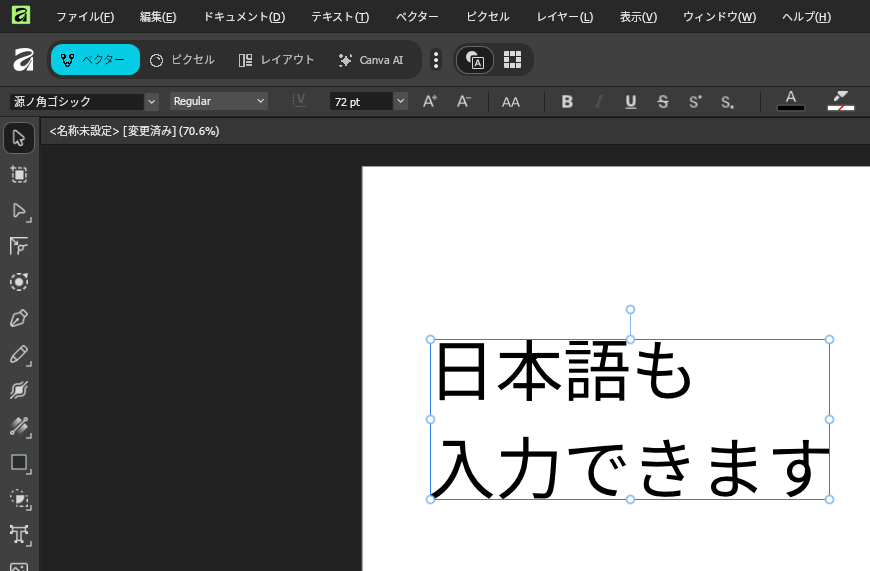The height and width of the screenshot is (571, 870).
Task: Click the Affinity home logo in toolbar
Action: 23,59
